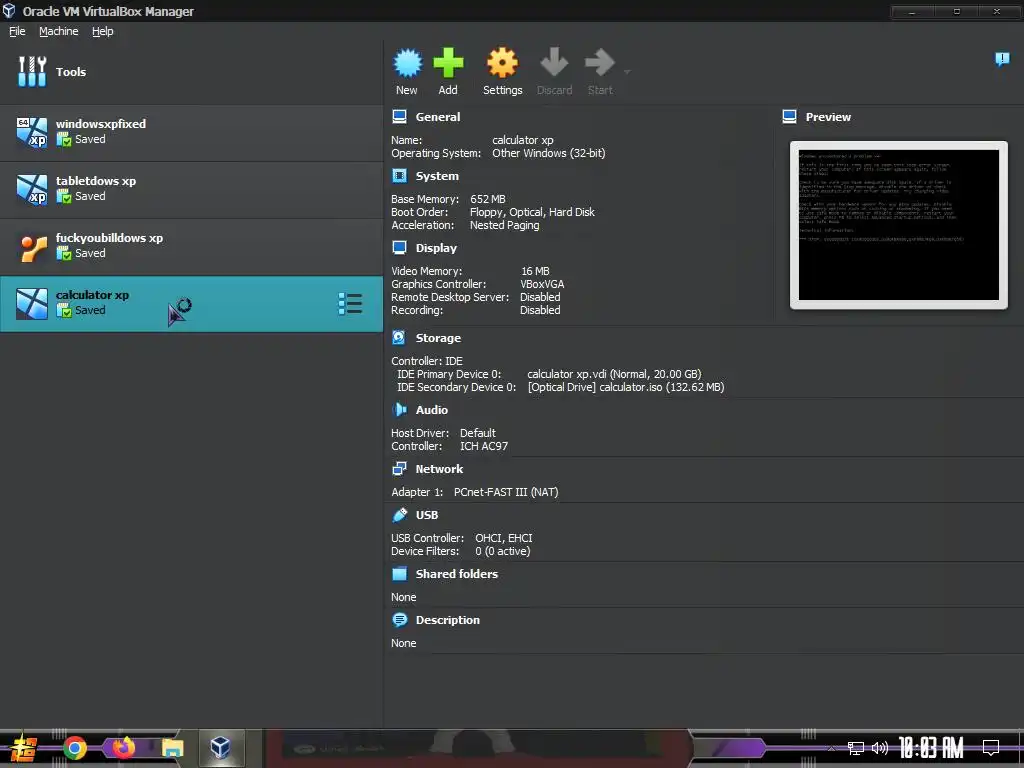Click the VBoxVGA graphics controller value
The image size is (1024, 768).
click(542, 284)
